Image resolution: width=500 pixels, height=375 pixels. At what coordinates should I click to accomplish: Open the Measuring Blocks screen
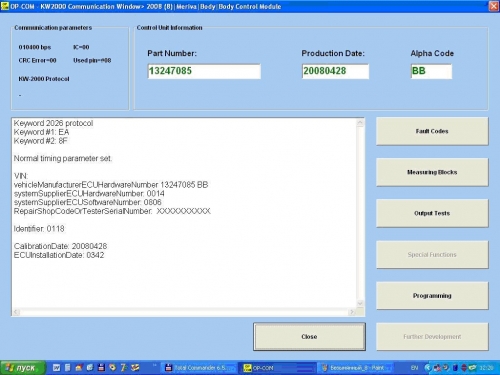pos(432,172)
